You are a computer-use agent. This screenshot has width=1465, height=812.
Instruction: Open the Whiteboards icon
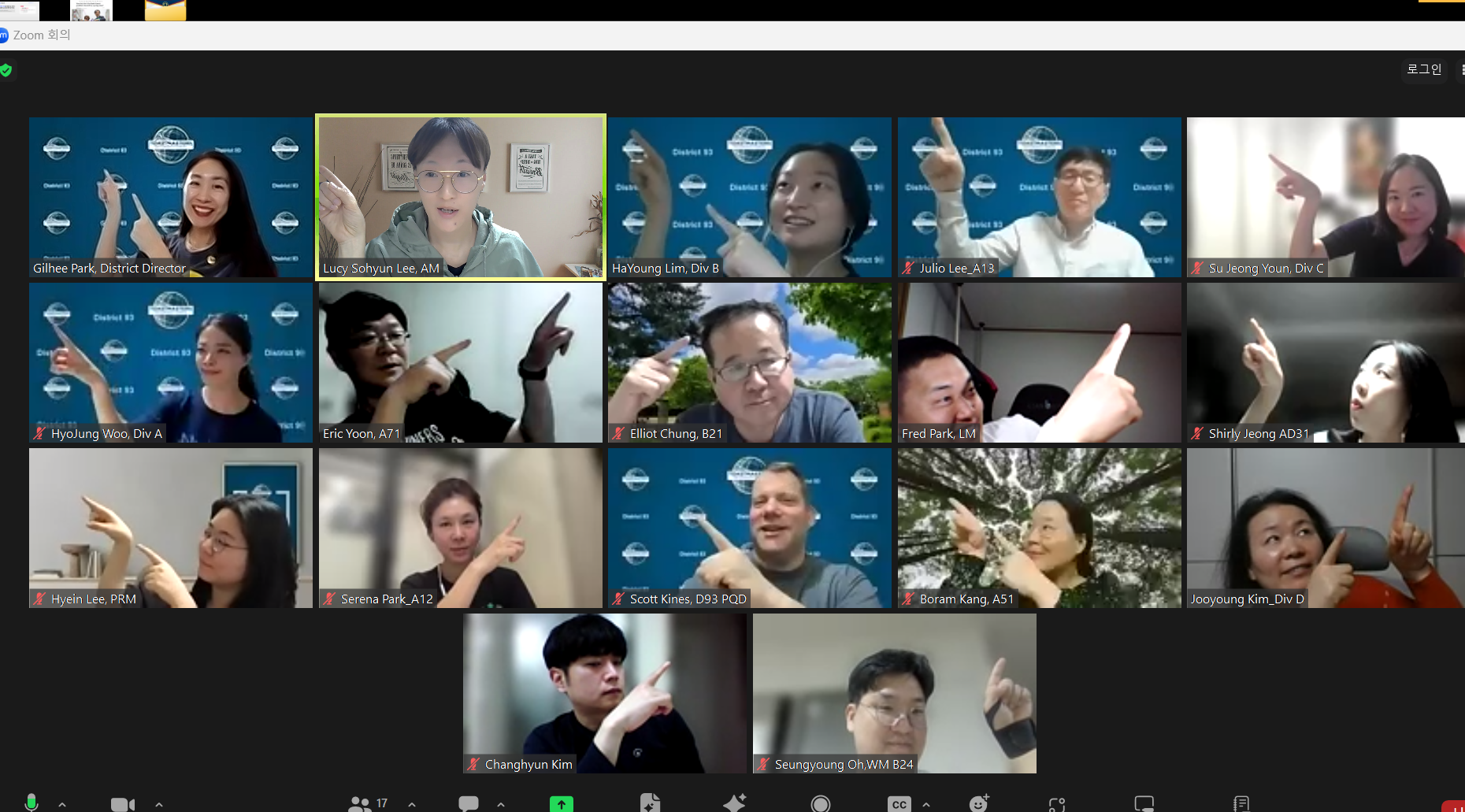point(1144,803)
